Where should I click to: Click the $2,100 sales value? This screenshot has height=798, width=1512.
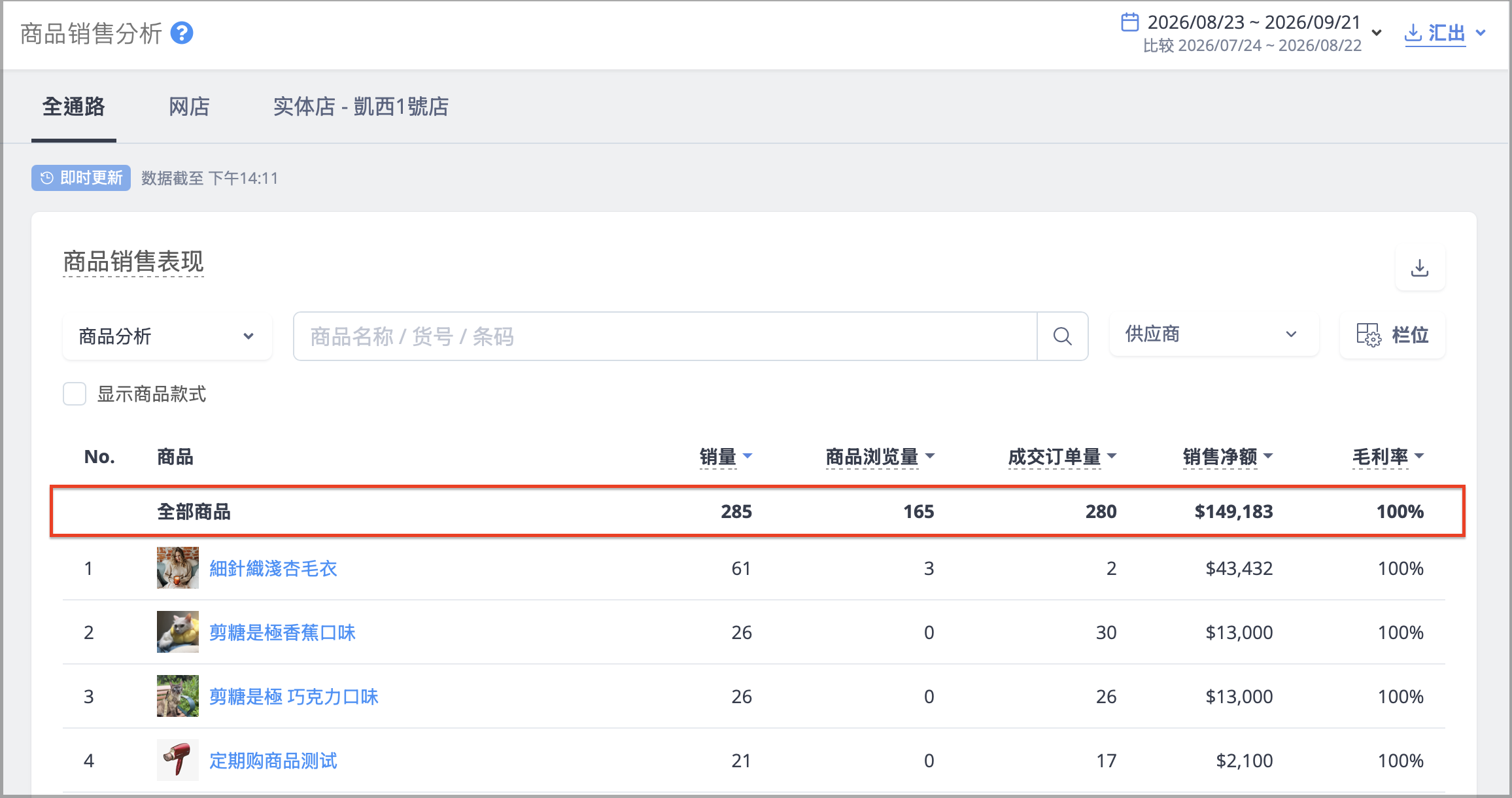1245,761
